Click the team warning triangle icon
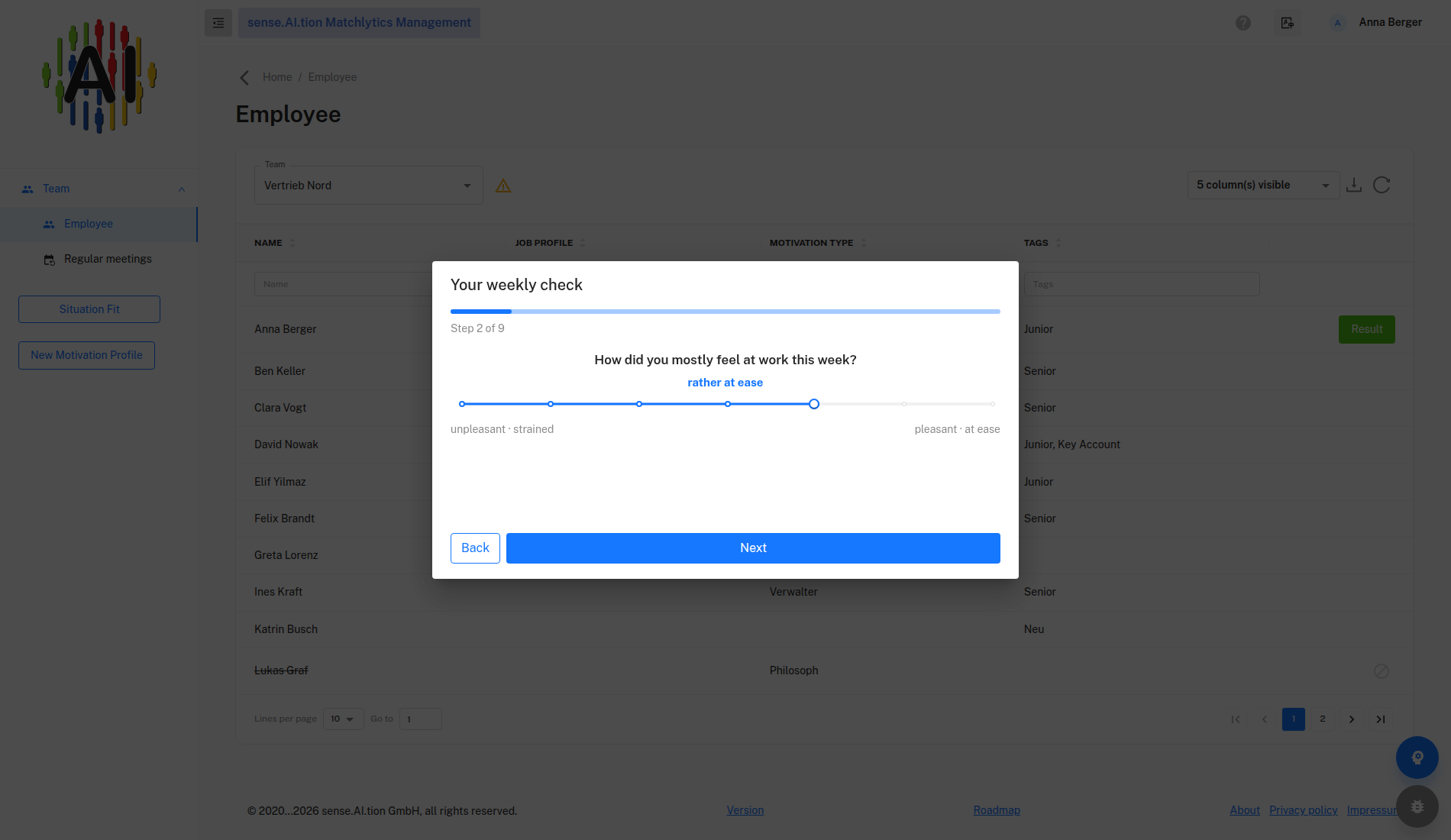 coord(503,186)
